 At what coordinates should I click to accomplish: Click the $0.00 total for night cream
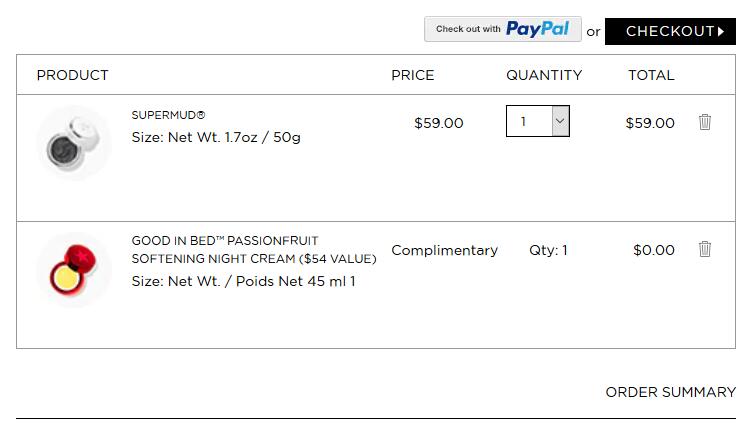coord(654,250)
